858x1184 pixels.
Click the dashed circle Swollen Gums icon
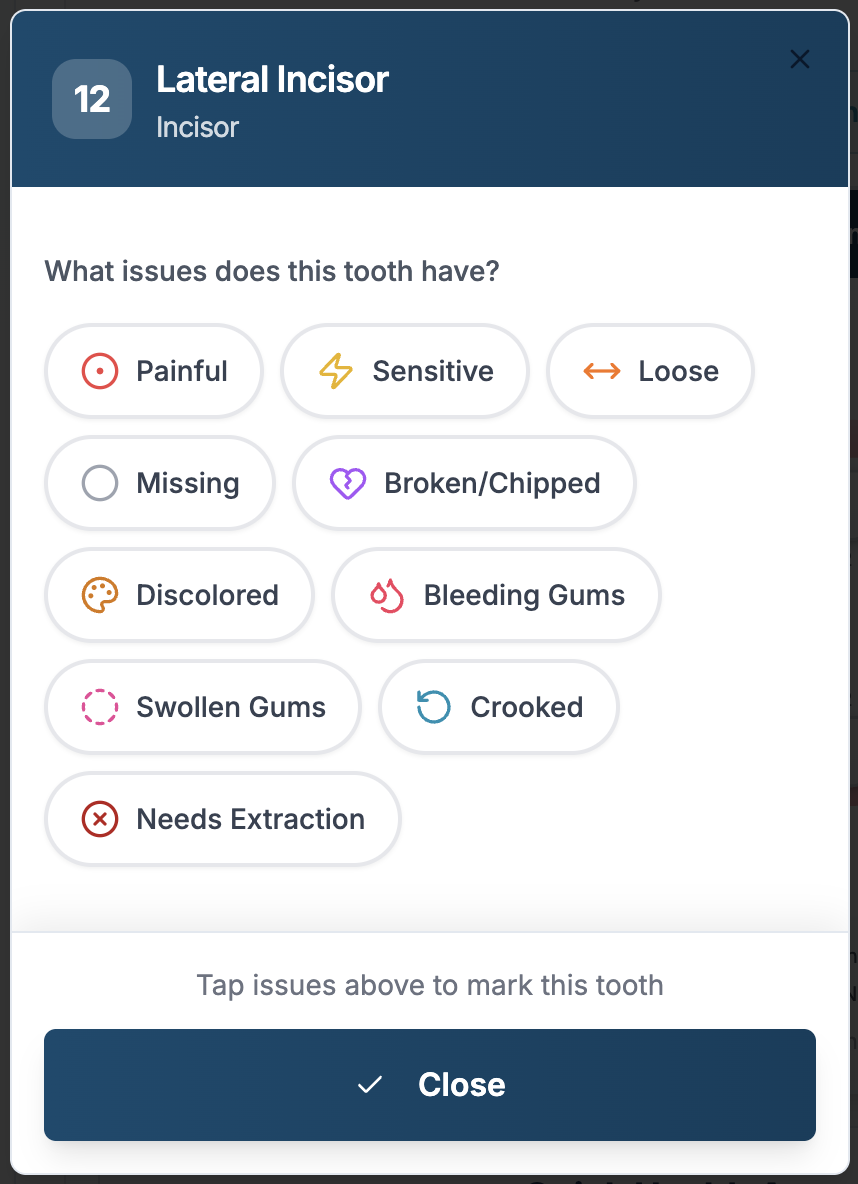pos(100,706)
